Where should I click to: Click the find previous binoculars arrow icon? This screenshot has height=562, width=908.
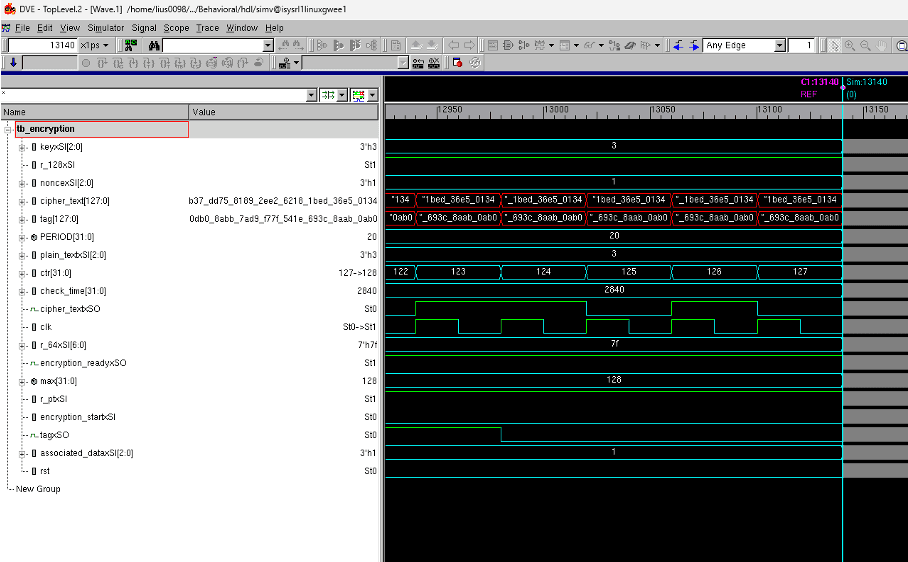(x=284, y=45)
